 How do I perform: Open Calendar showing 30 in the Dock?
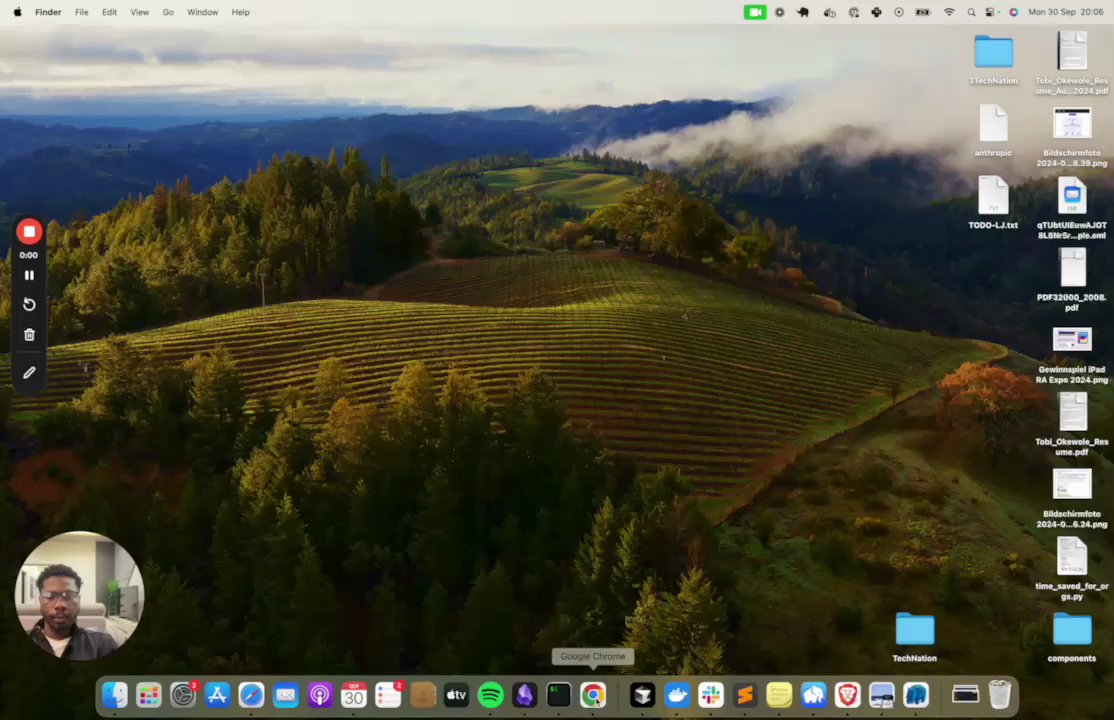[354, 695]
